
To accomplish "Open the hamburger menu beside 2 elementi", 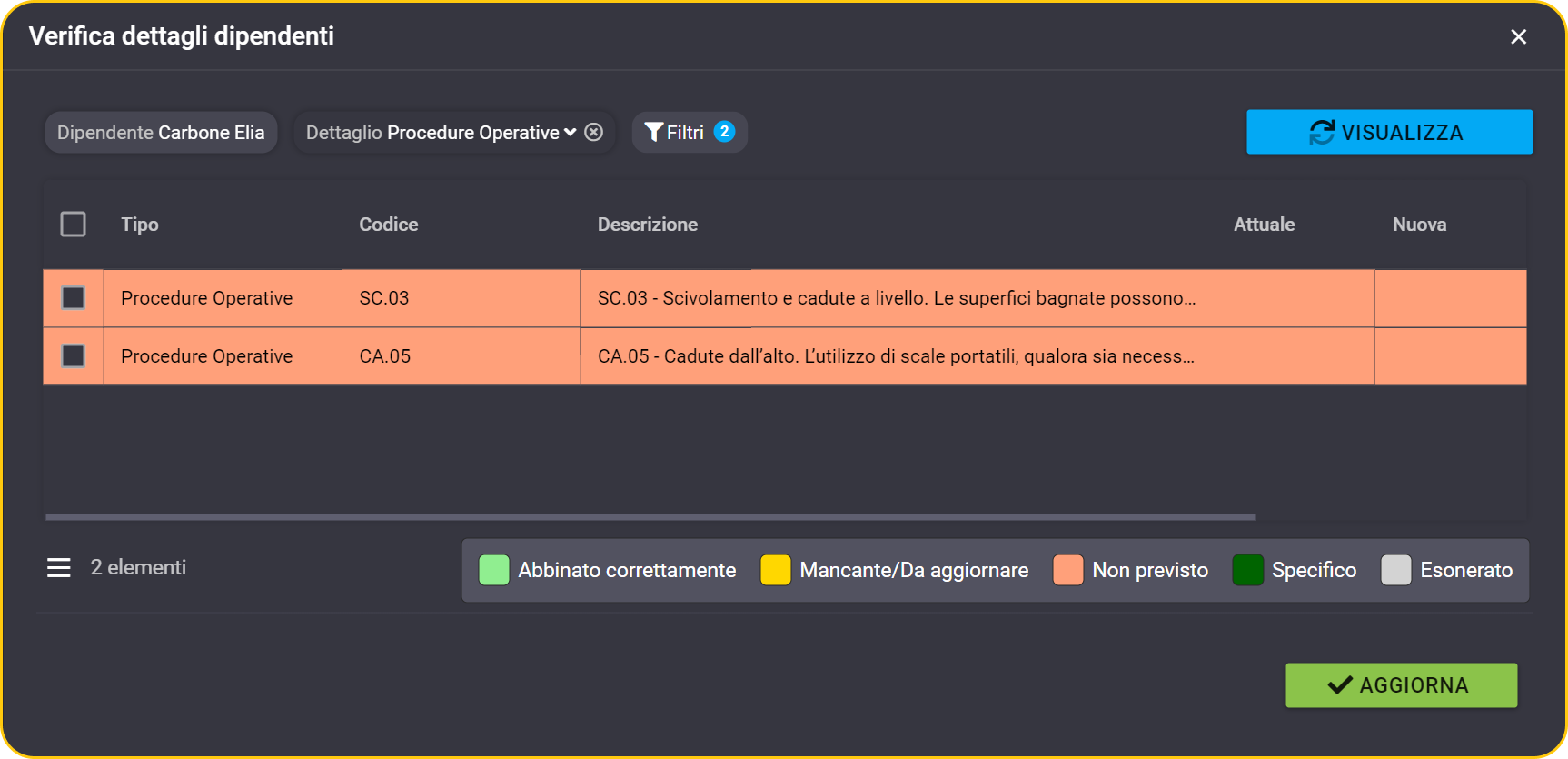I will [59, 568].
